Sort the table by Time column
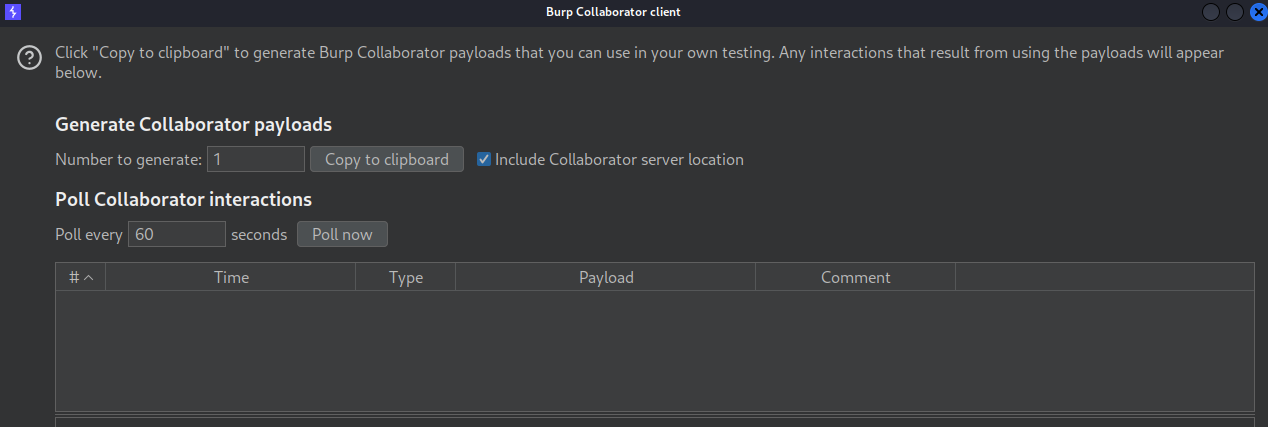The image size is (1268, 427). tap(231, 277)
